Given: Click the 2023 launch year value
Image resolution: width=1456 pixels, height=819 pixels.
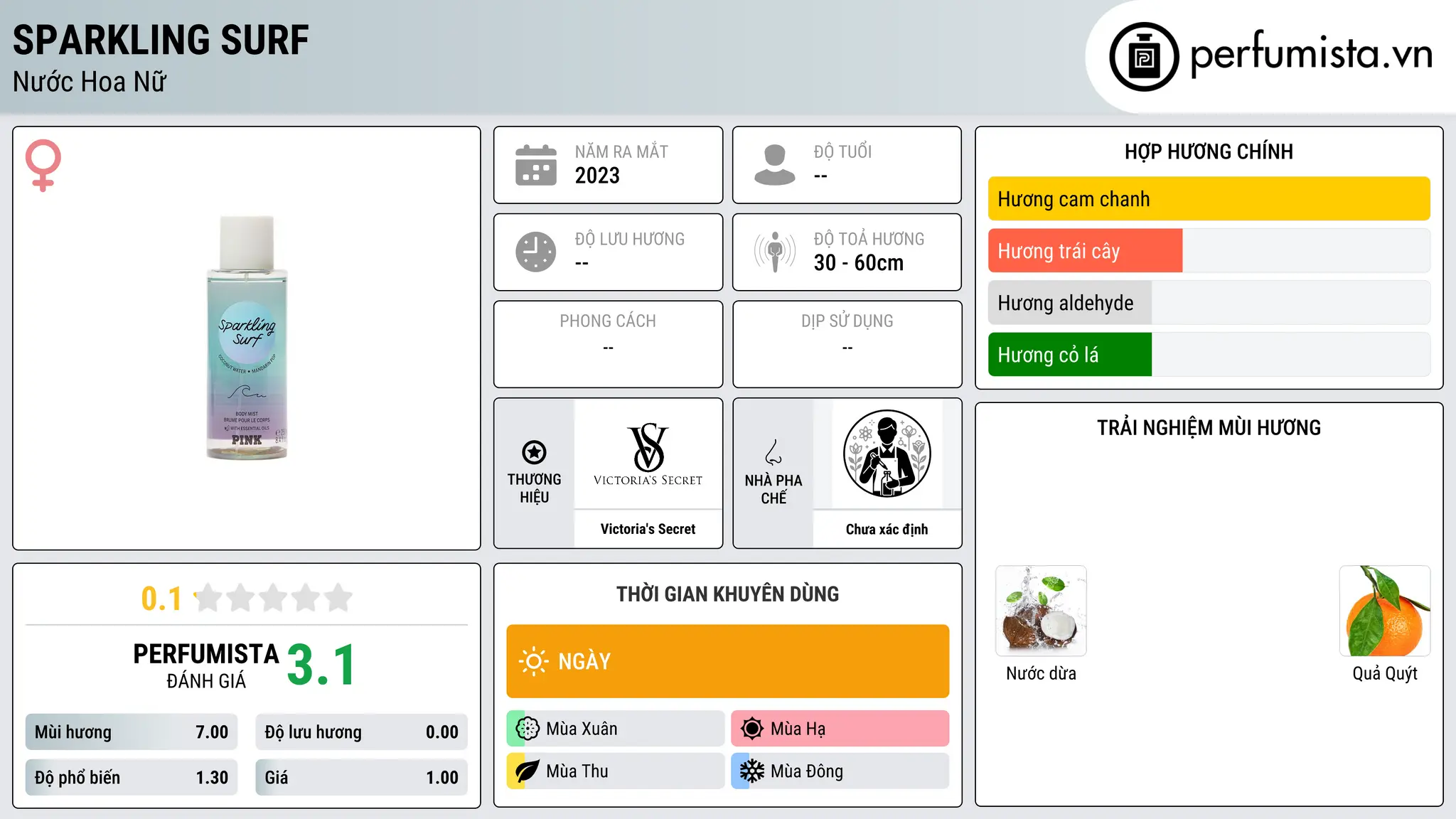Looking at the screenshot, I should [x=597, y=176].
